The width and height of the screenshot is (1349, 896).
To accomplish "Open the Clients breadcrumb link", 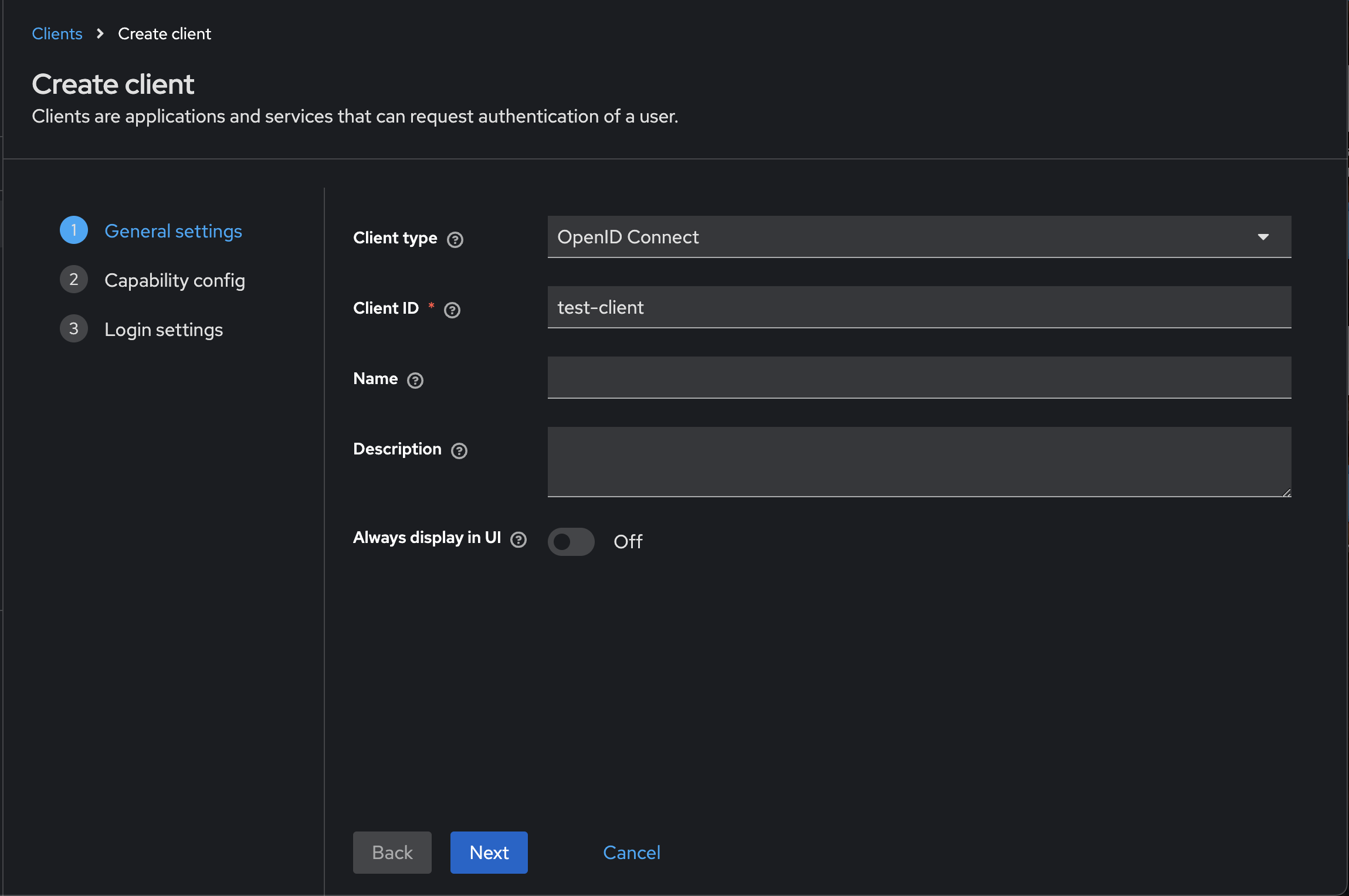I will [x=57, y=34].
